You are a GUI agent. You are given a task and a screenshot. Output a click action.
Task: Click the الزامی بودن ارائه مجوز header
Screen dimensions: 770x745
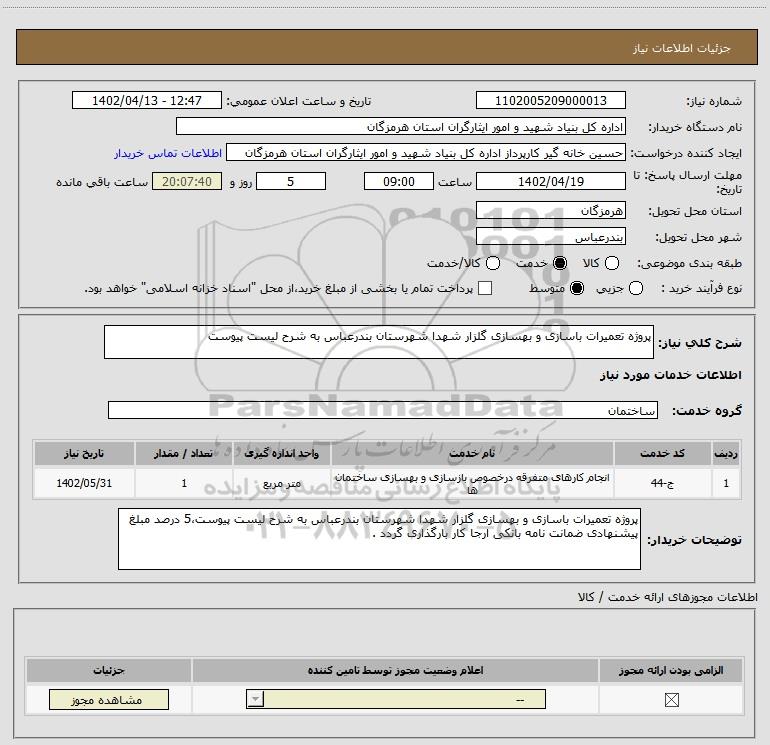[671, 670]
